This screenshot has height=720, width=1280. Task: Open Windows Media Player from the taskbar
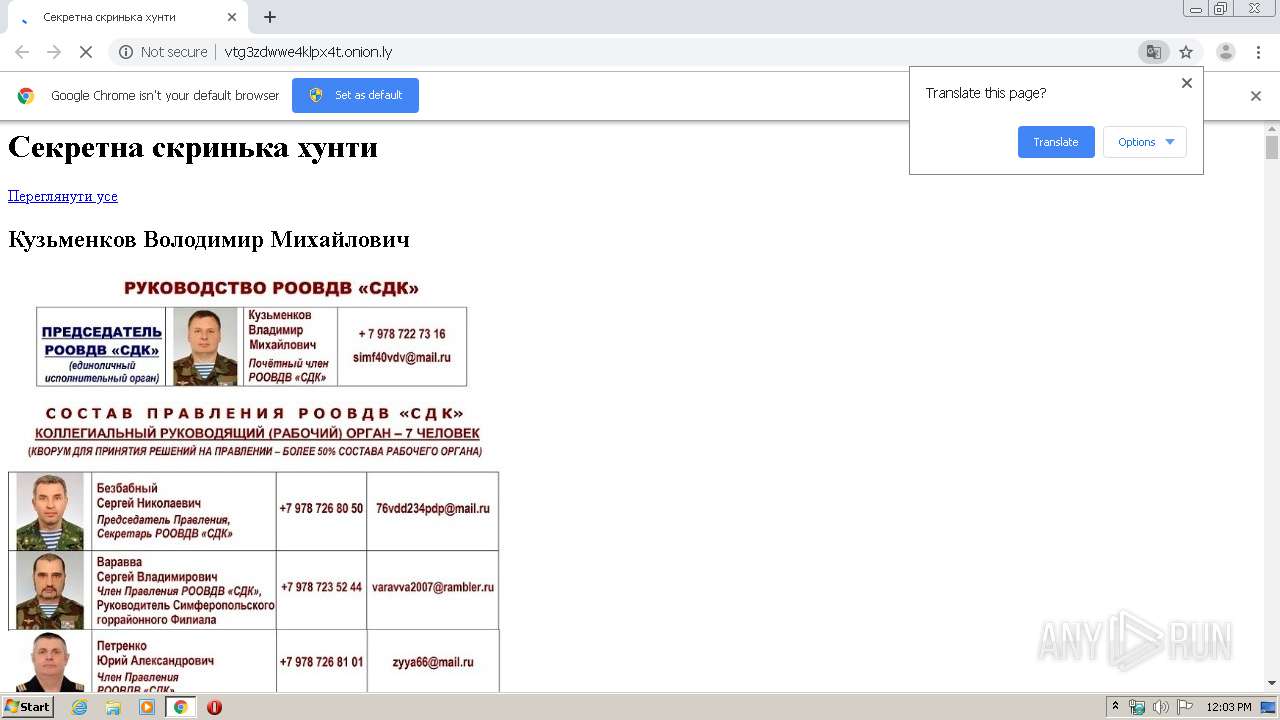tap(147, 707)
